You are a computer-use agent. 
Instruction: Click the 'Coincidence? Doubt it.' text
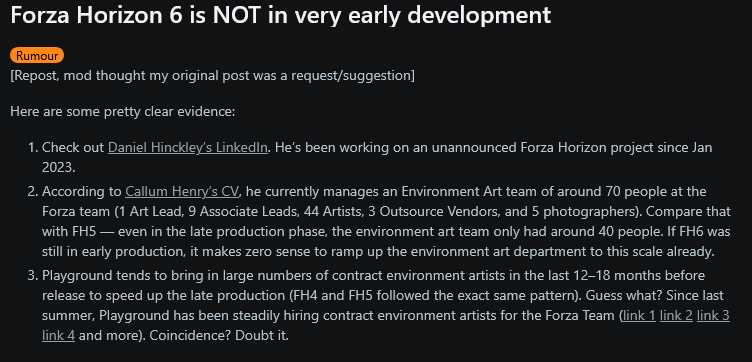pyautogui.click(x=219, y=336)
